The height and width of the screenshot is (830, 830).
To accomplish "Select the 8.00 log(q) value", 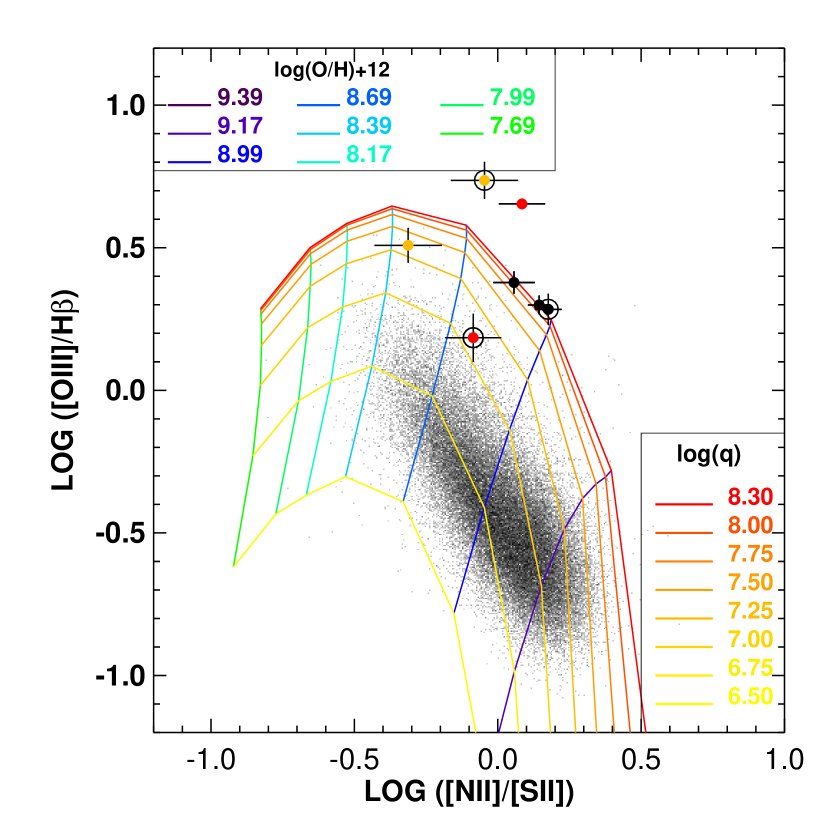I will click(750, 525).
